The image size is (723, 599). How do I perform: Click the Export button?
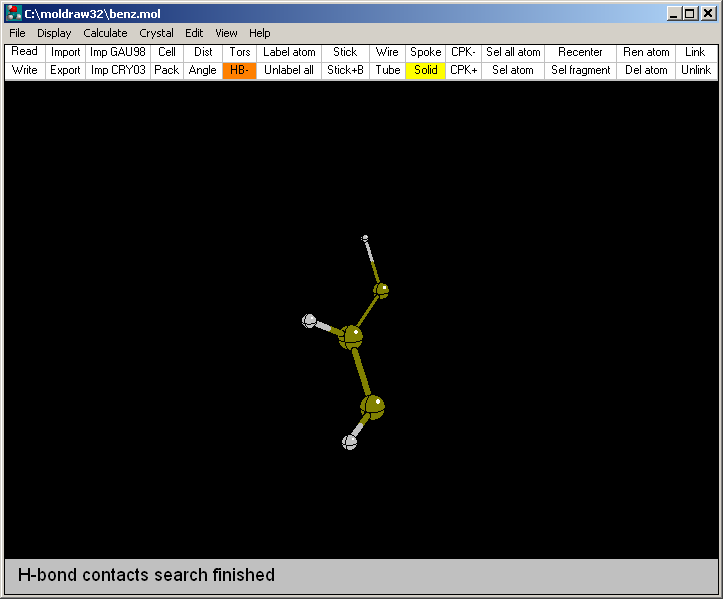point(65,70)
